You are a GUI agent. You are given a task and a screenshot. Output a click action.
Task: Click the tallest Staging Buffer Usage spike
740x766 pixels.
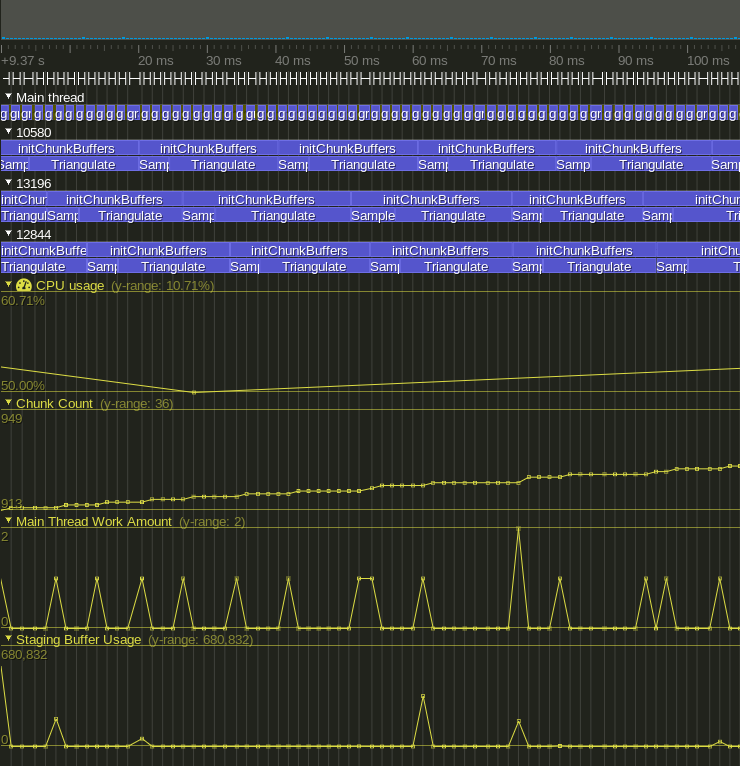click(423, 696)
